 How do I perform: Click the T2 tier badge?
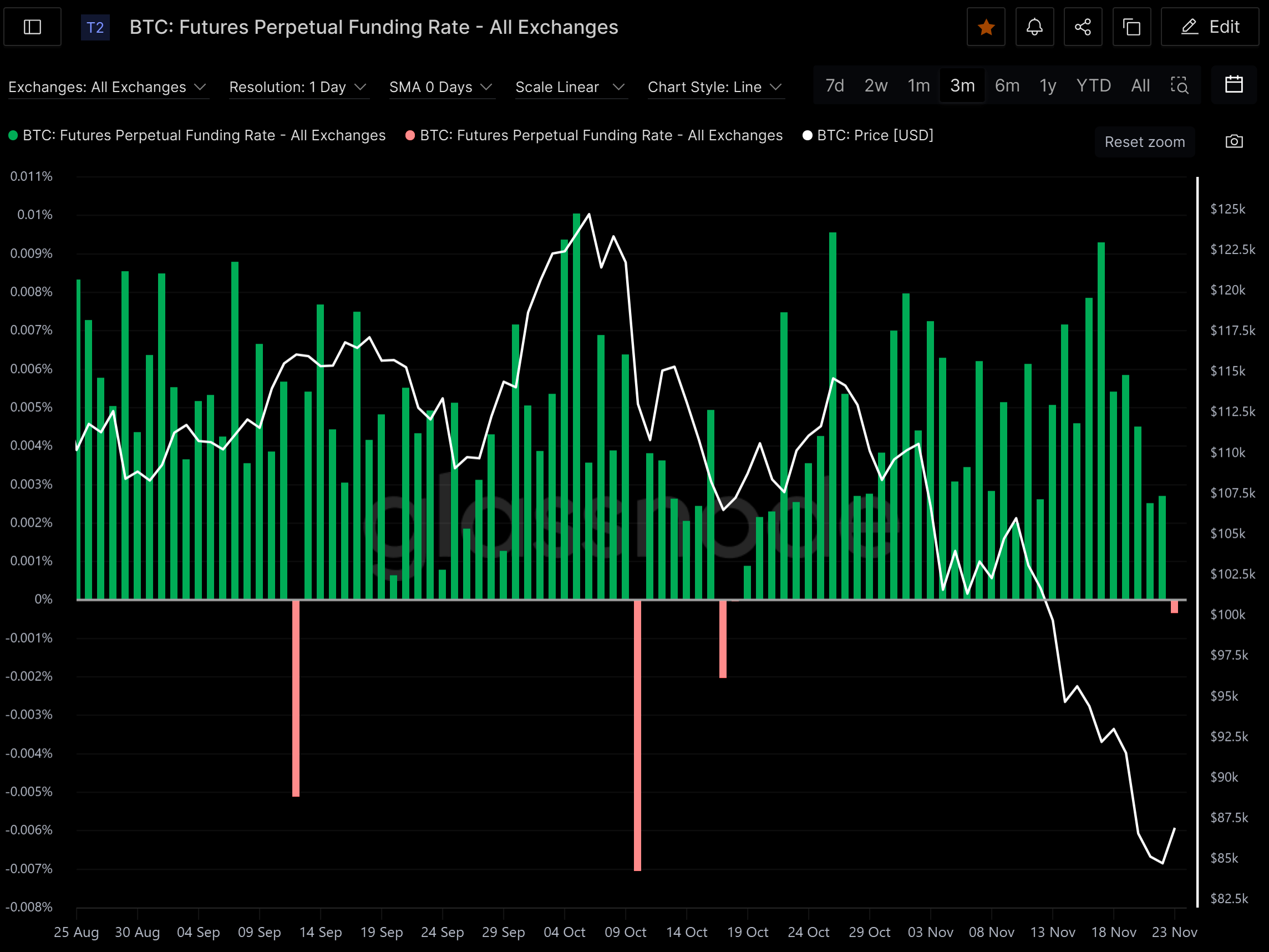click(x=95, y=27)
